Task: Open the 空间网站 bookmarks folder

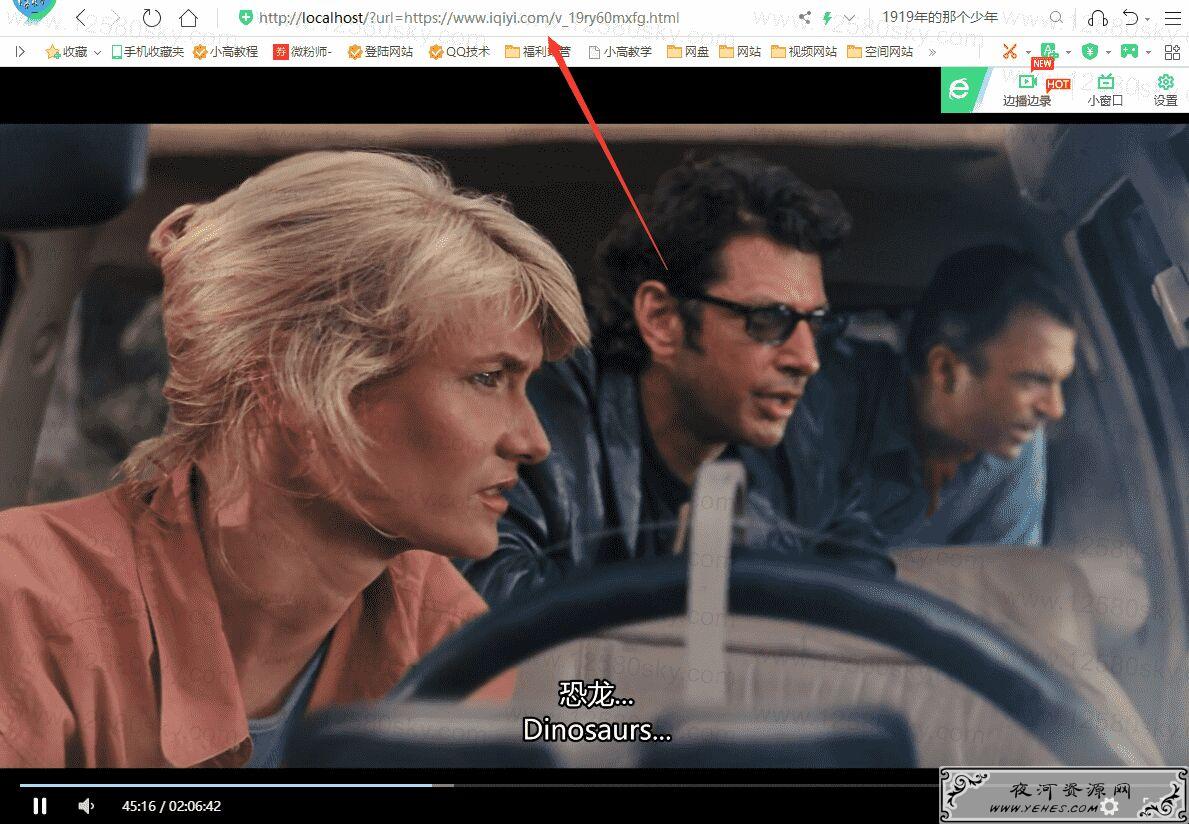Action: coord(880,52)
